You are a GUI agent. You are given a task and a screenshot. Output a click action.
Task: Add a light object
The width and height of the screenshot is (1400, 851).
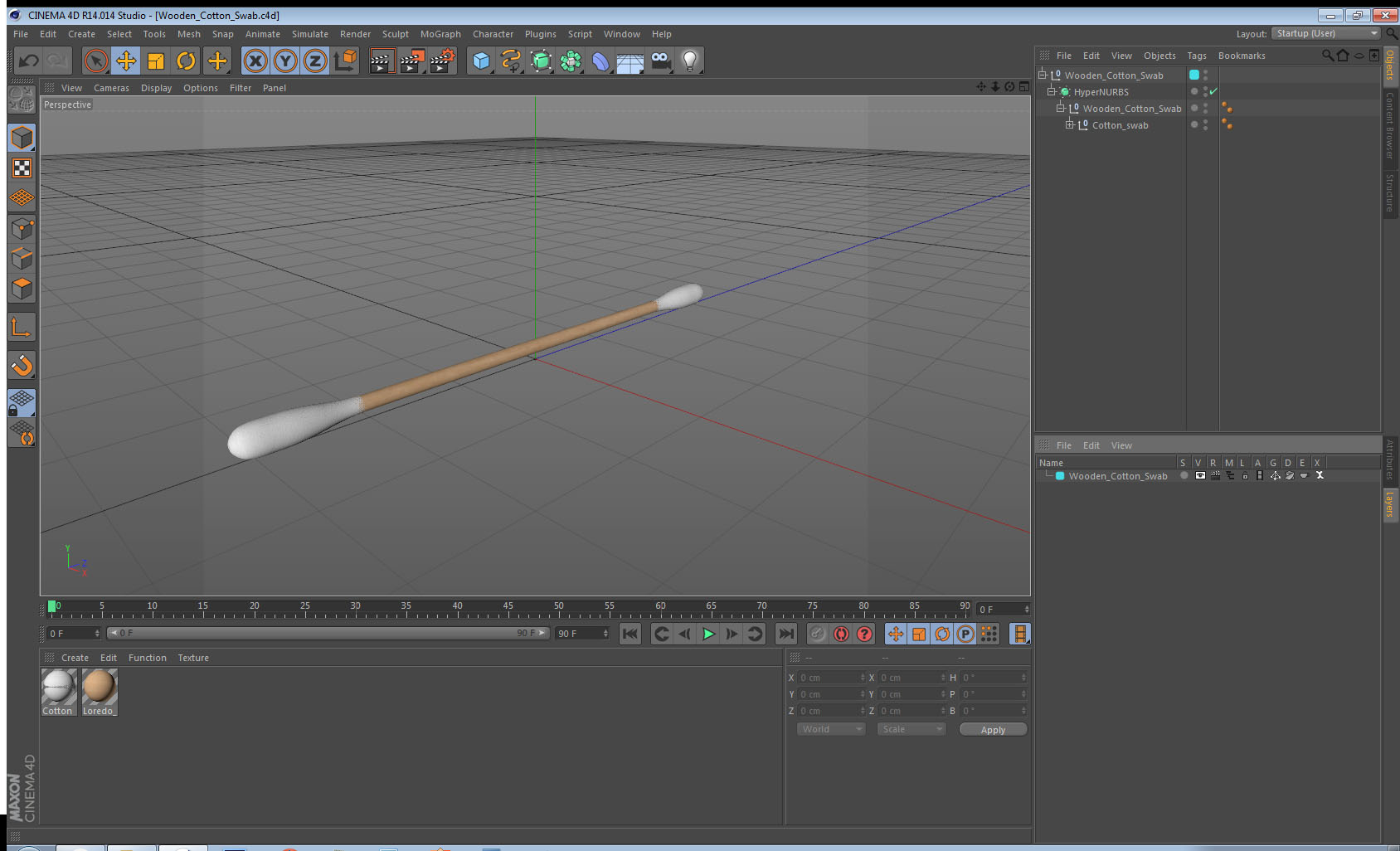click(x=690, y=61)
